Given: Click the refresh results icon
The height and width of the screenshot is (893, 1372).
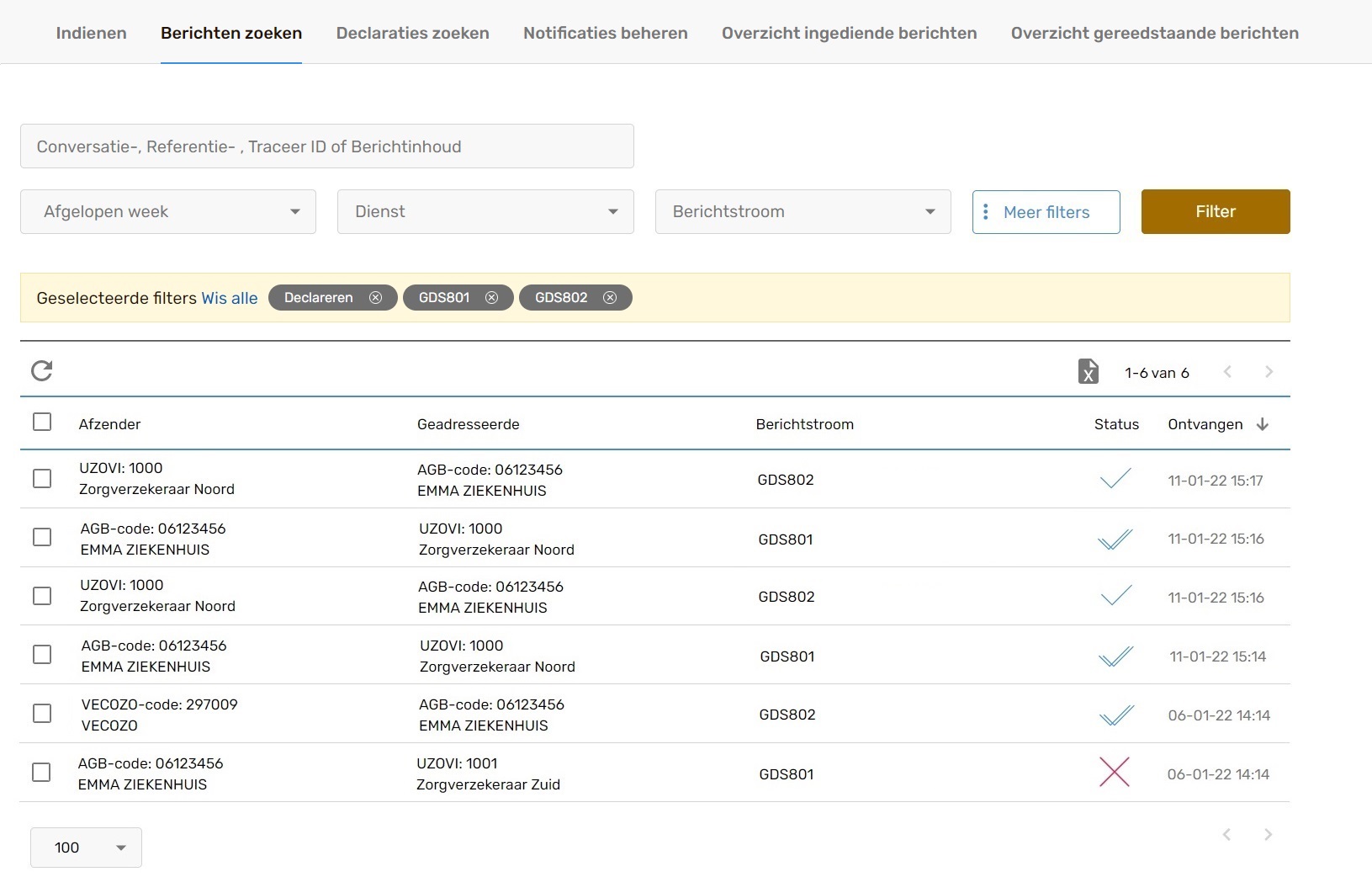Looking at the screenshot, I should click(42, 370).
